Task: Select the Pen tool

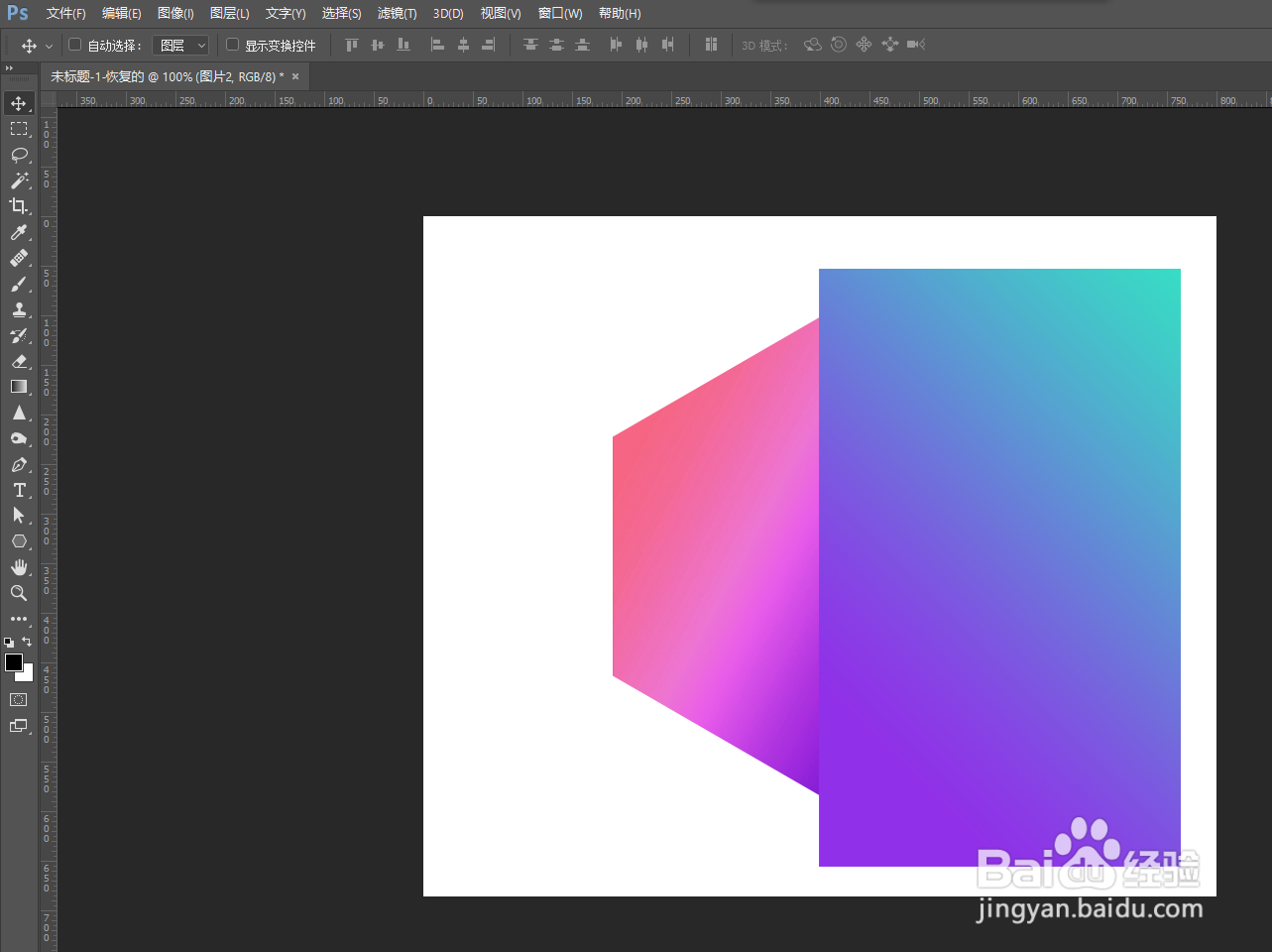Action: (19, 464)
